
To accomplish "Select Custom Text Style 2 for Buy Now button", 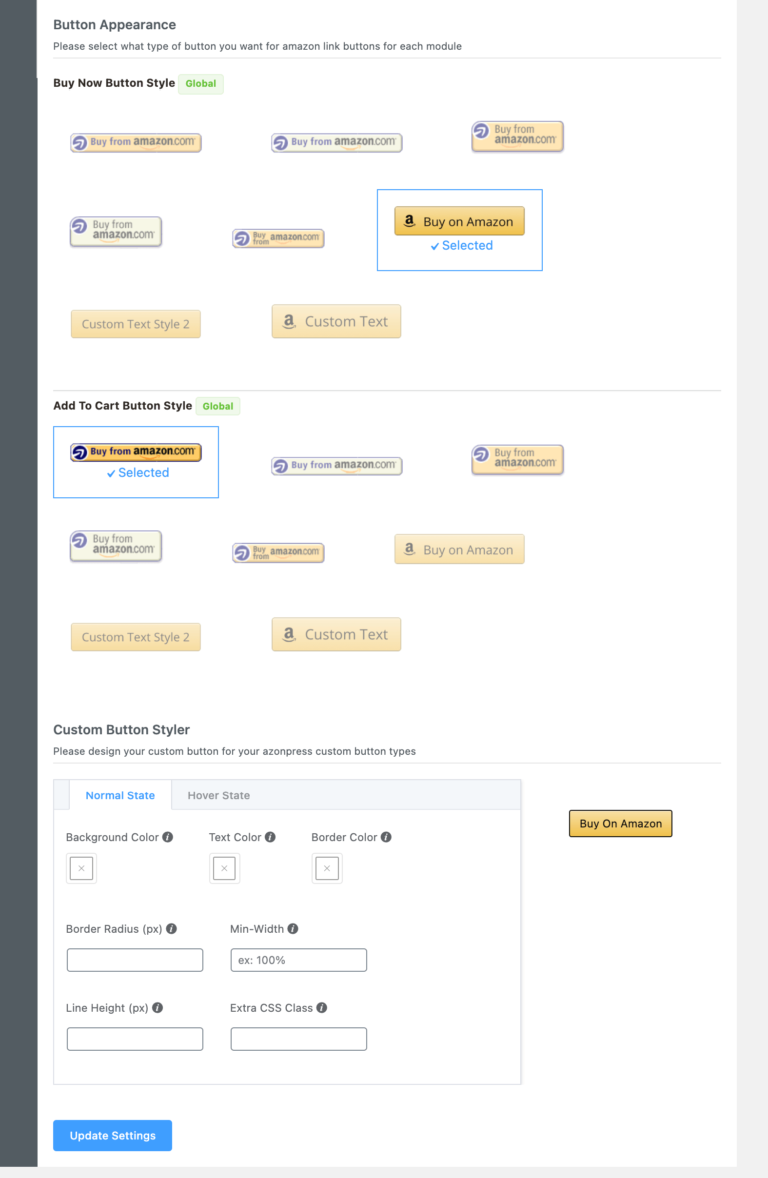I will [135, 324].
